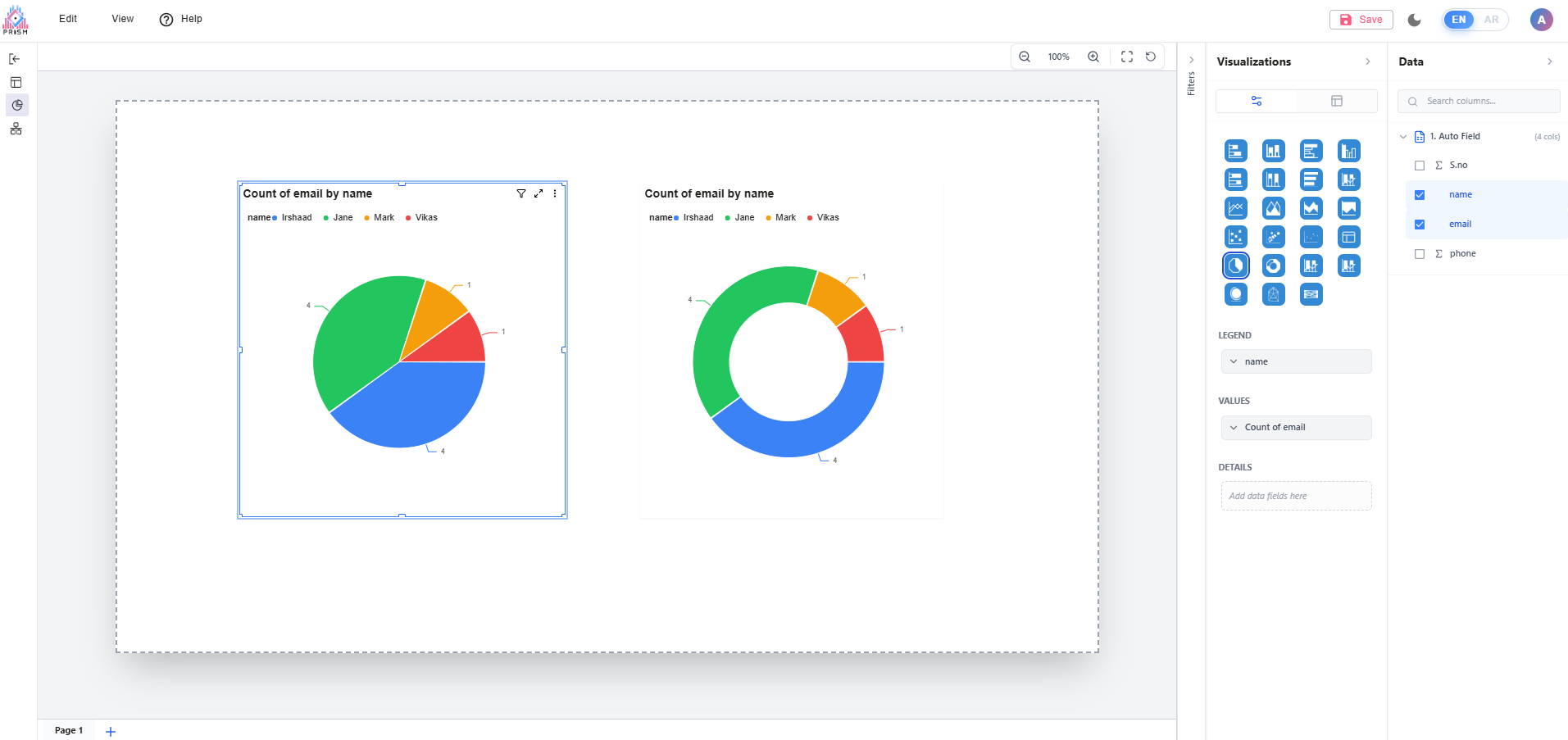Click the zoom in magnifier icon

tap(1093, 57)
